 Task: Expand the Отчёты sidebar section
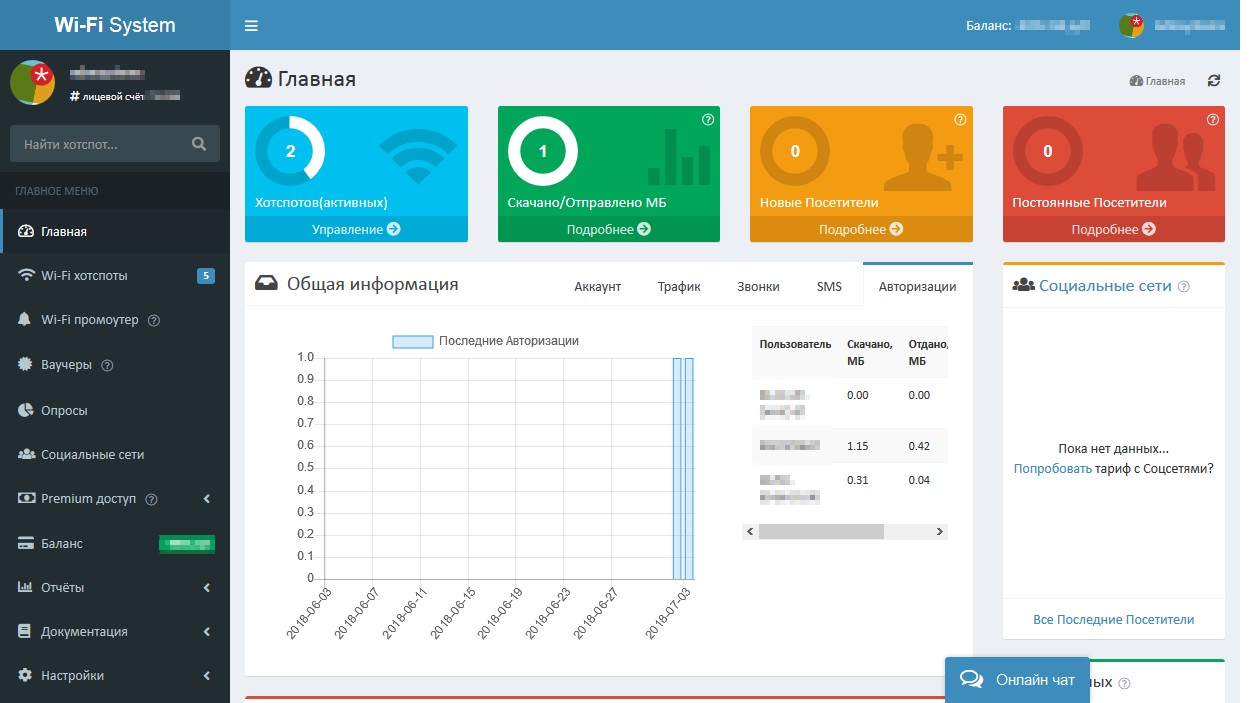pos(115,587)
